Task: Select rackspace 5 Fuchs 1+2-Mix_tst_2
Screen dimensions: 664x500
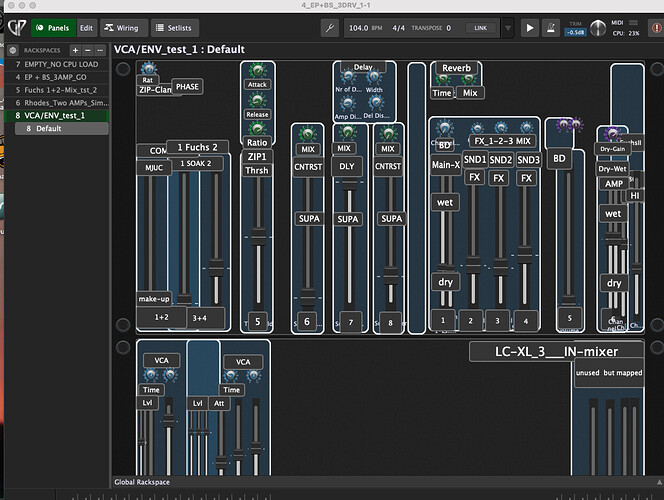Action: pos(56,90)
